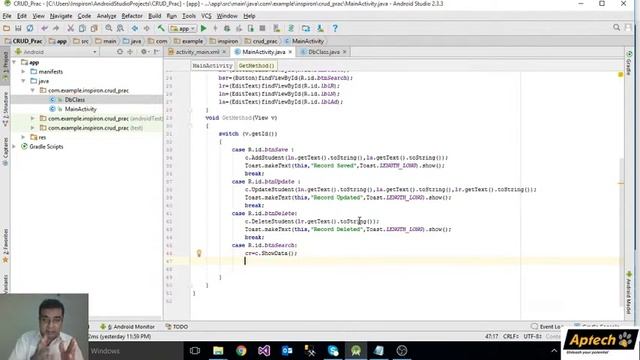Open the Captures side panel
Image resolution: width=640 pixels, height=360 pixels.
(x=5, y=152)
